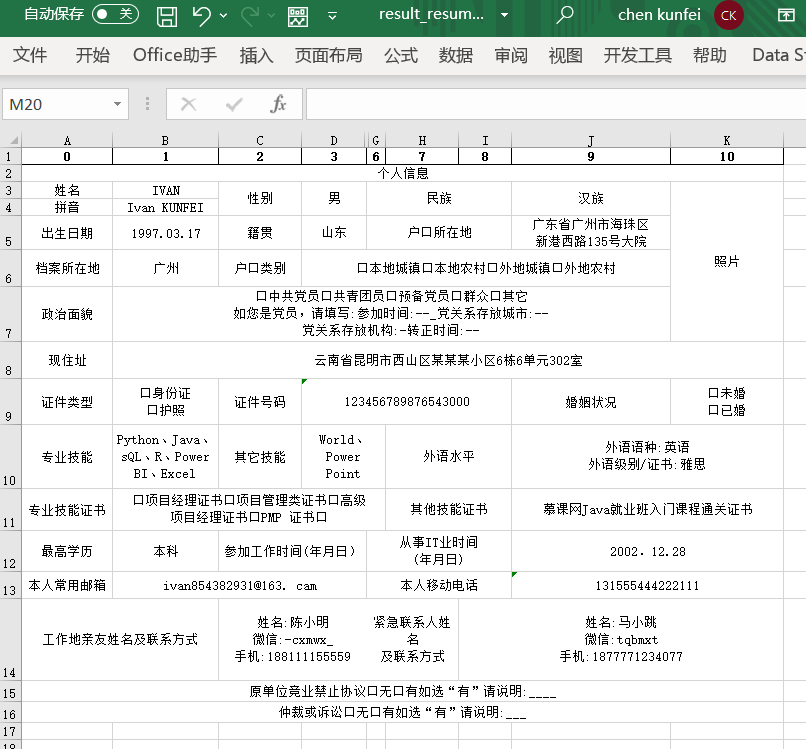Click the cell with 姓名:陈小明
Screen dimensions: 806x749
(292, 640)
